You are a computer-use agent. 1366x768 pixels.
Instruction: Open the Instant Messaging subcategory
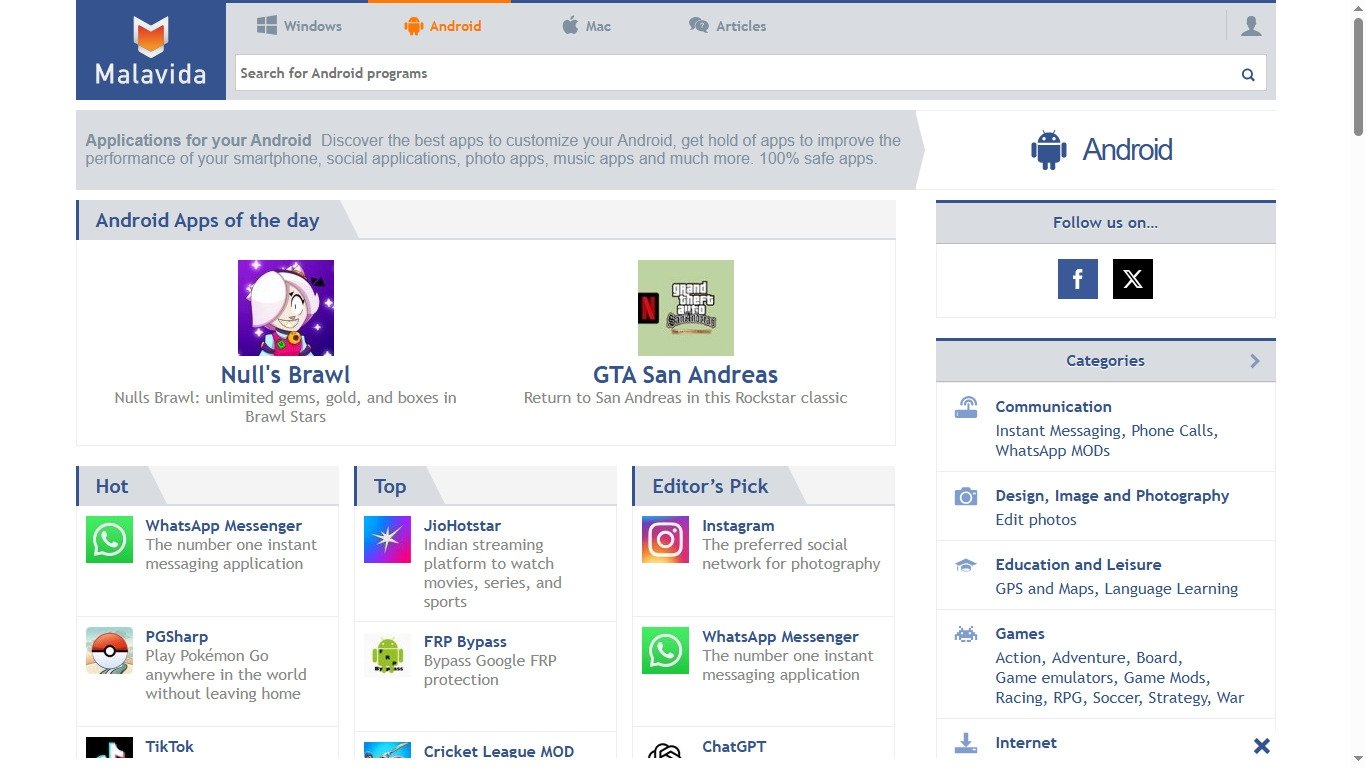coord(1059,431)
